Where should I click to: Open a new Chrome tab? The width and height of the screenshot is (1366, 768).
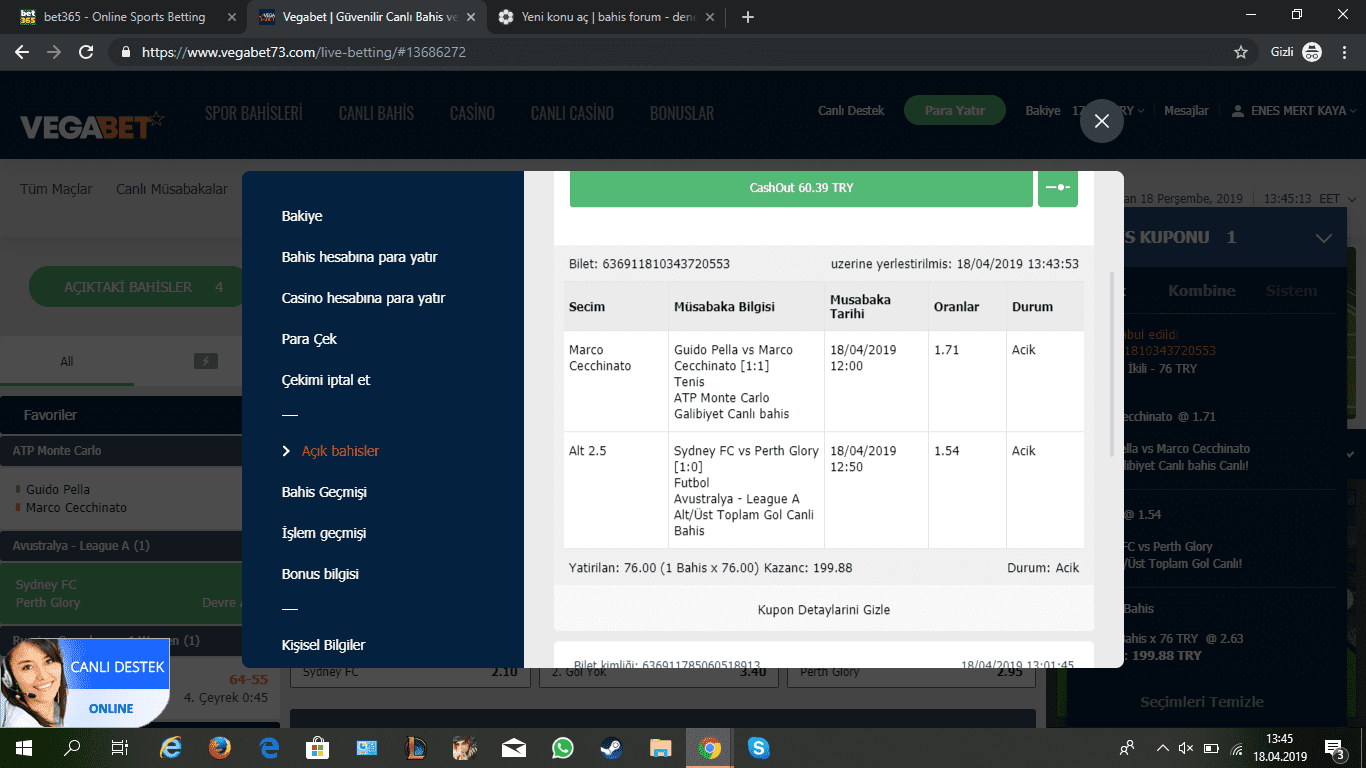(x=748, y=17)
